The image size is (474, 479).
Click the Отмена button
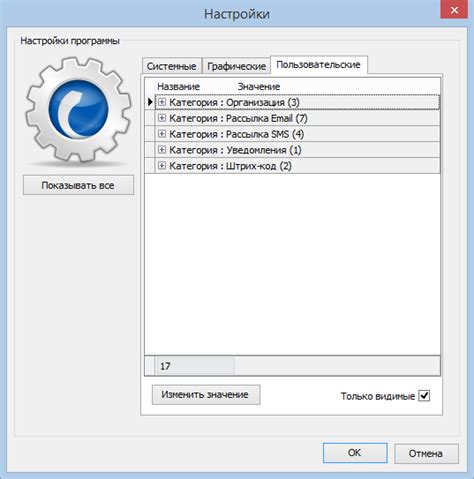tap(426, 453)
